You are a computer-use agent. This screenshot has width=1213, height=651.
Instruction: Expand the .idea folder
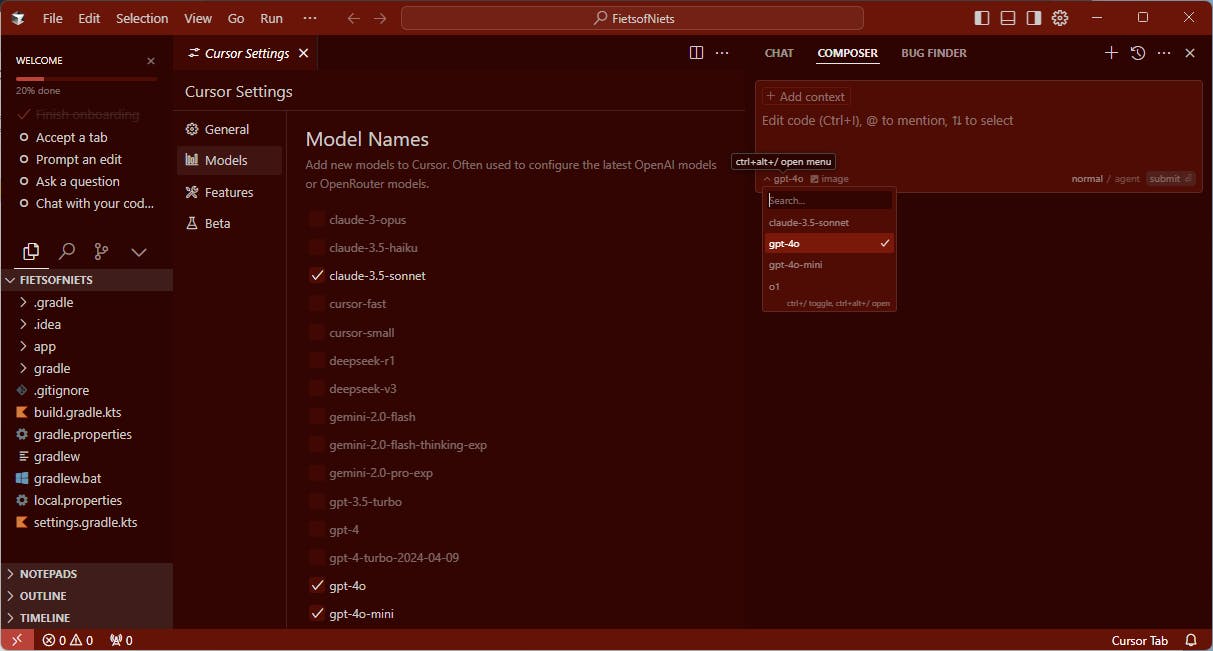[86, 324]
